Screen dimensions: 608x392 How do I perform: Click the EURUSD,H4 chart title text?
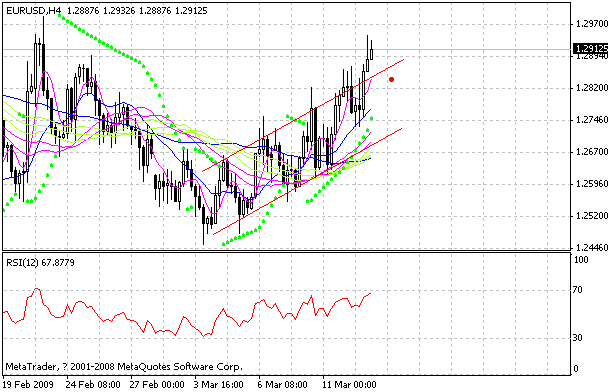point(34,11)
